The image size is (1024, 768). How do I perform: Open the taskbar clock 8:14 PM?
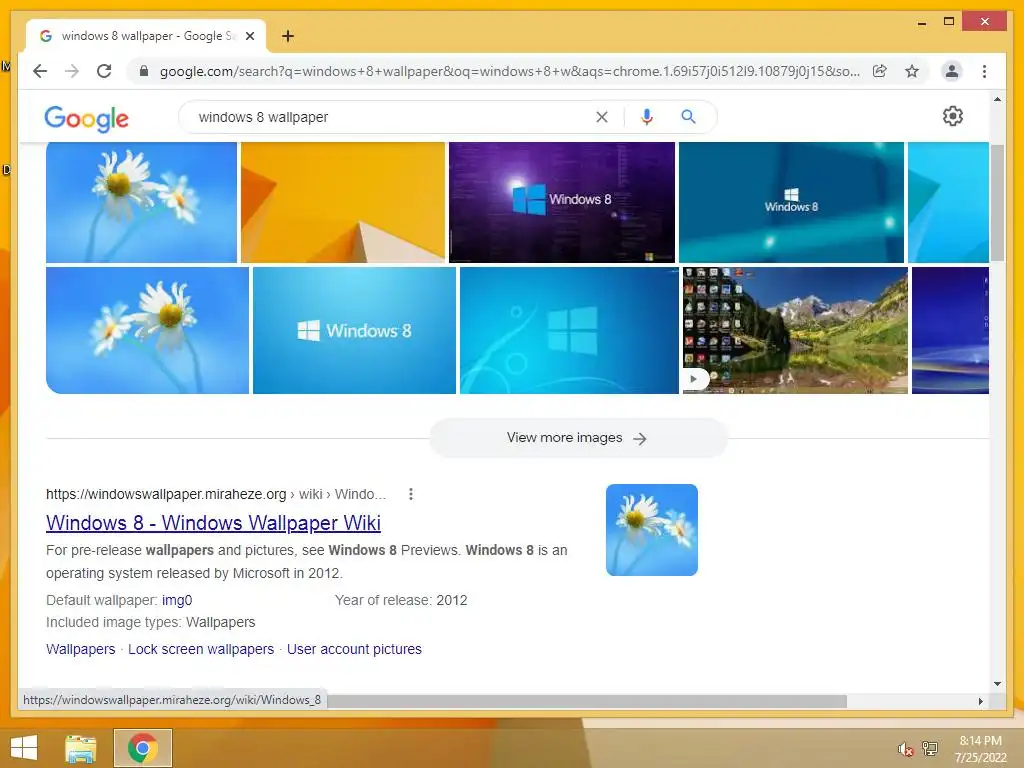coord(980,749)
